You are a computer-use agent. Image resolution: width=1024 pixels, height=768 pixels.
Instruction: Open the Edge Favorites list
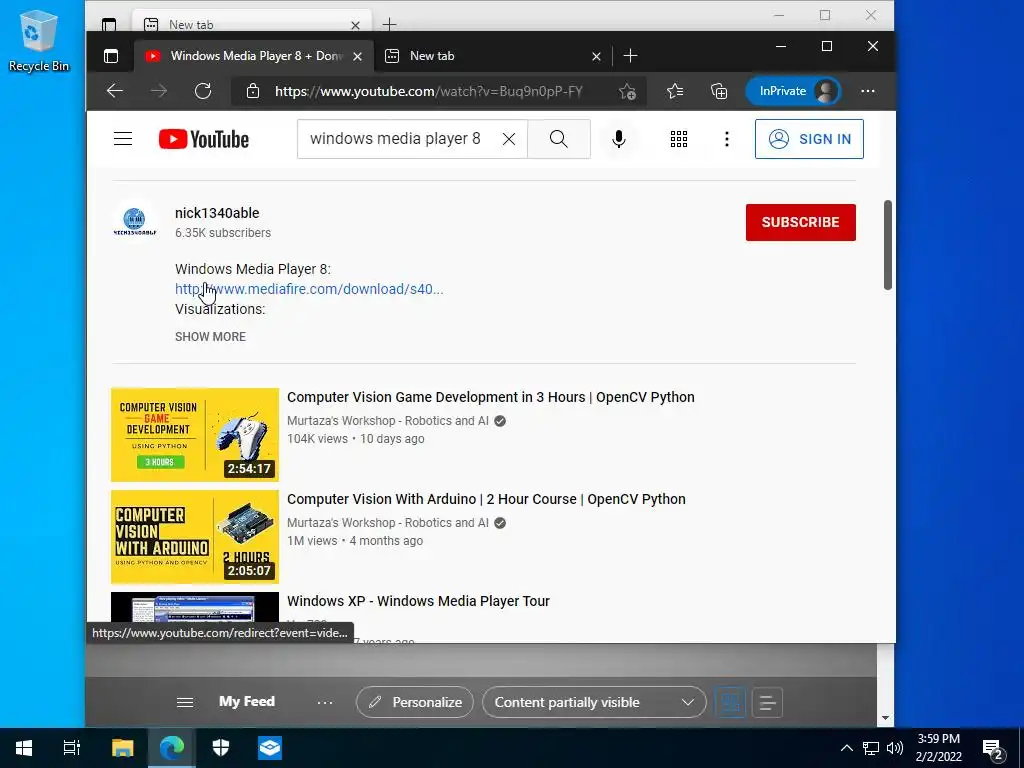(675, 91)
